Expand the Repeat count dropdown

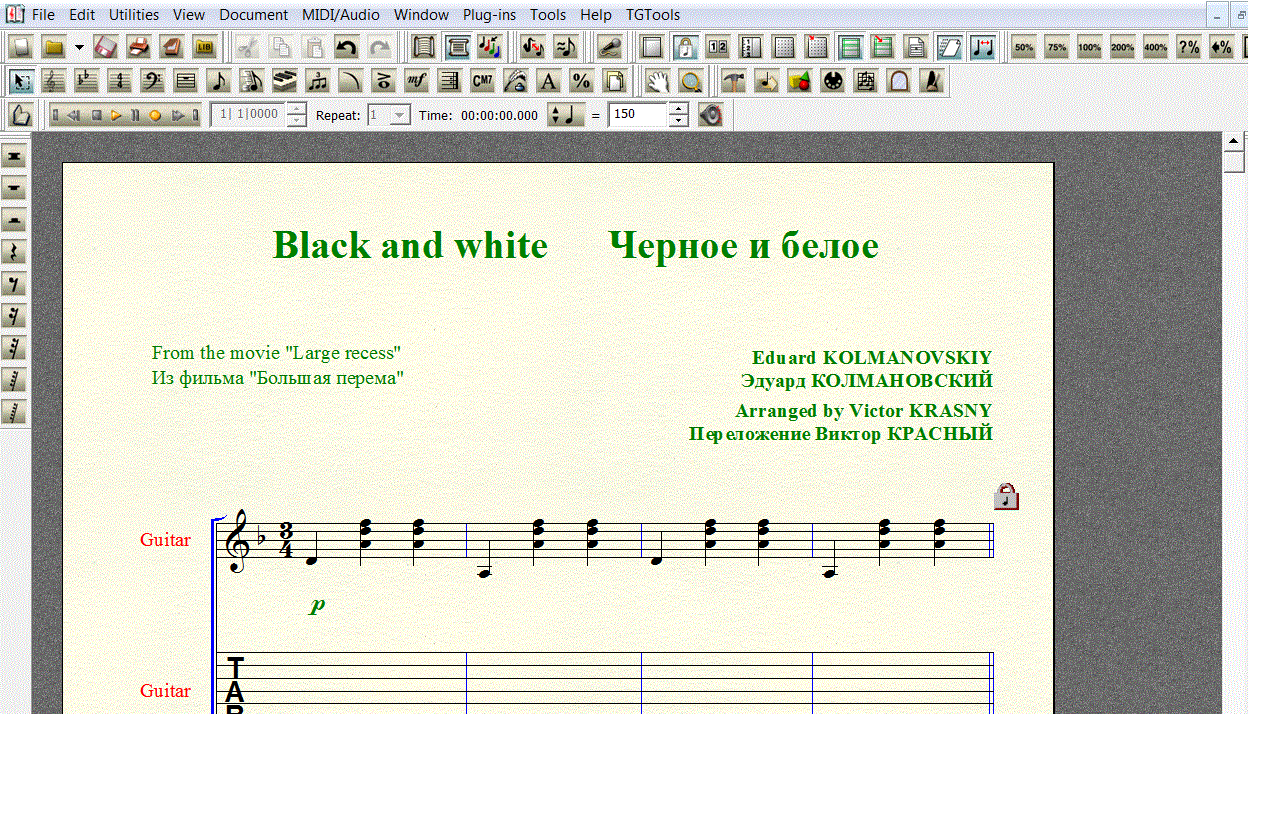pos(400,115)
